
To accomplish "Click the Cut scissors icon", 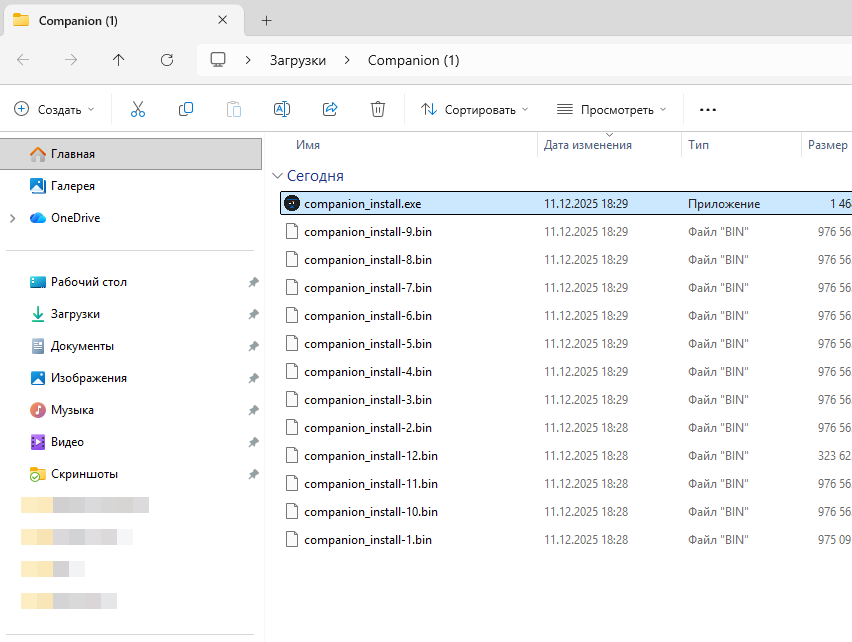I will (x=138, y=109).
